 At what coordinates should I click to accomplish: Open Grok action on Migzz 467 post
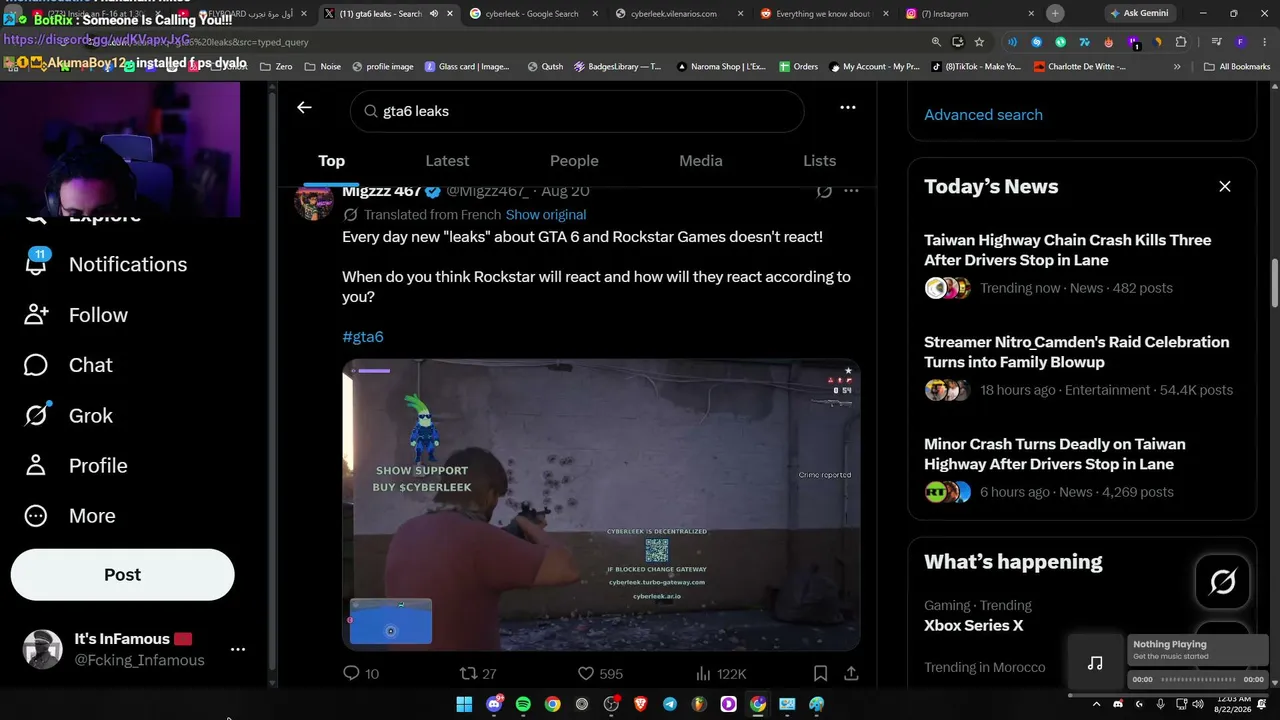(824, 191)
